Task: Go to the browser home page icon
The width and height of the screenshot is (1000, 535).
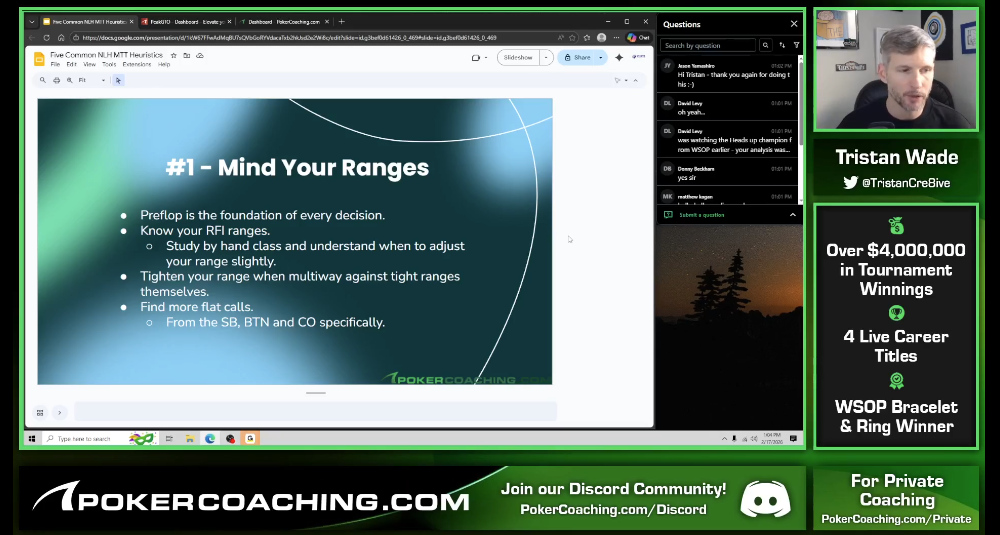Action: [61, 38]
